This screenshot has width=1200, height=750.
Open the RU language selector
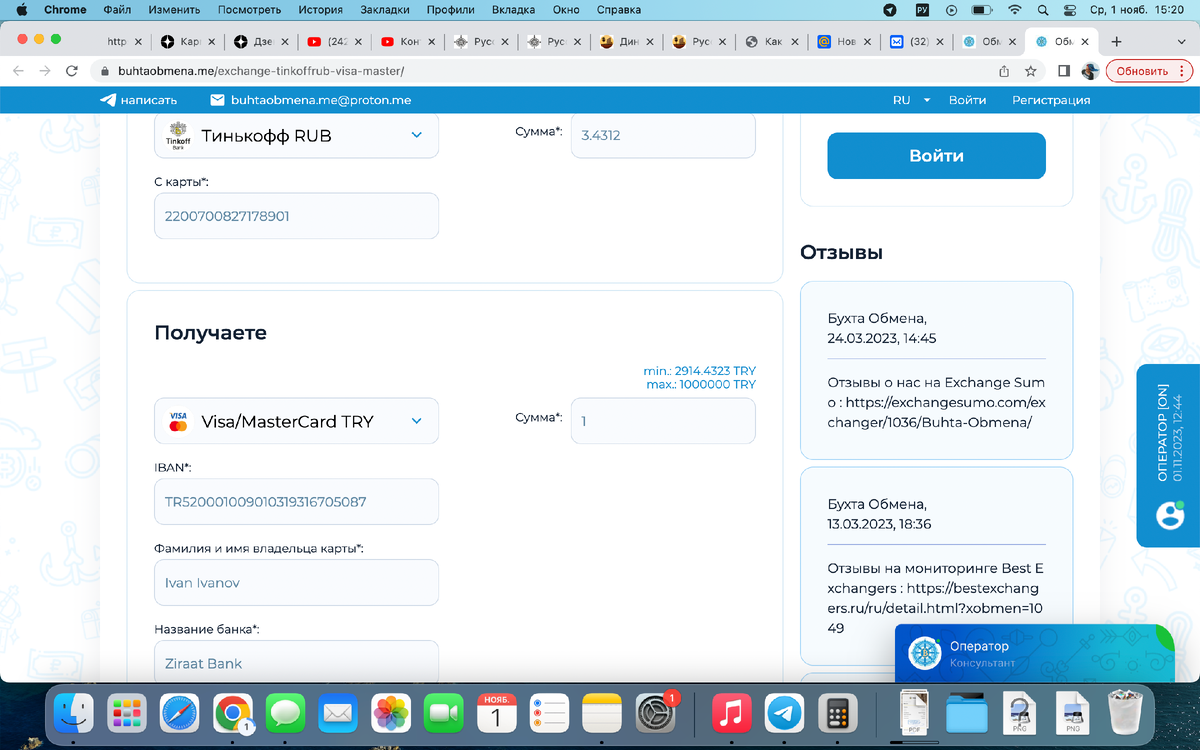pos(911,100)
